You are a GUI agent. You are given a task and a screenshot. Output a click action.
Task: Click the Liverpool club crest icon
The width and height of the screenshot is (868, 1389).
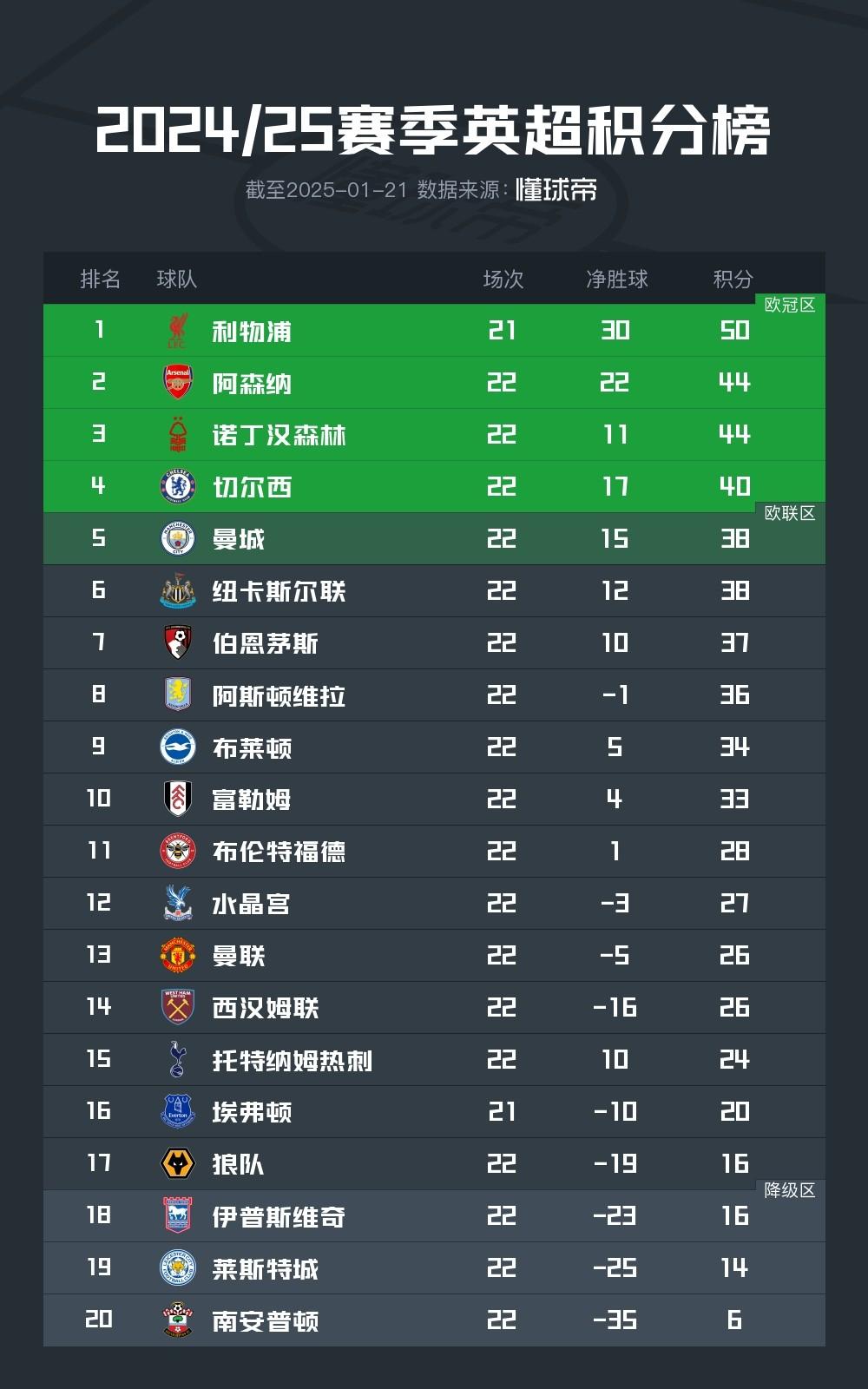[177, 331]
